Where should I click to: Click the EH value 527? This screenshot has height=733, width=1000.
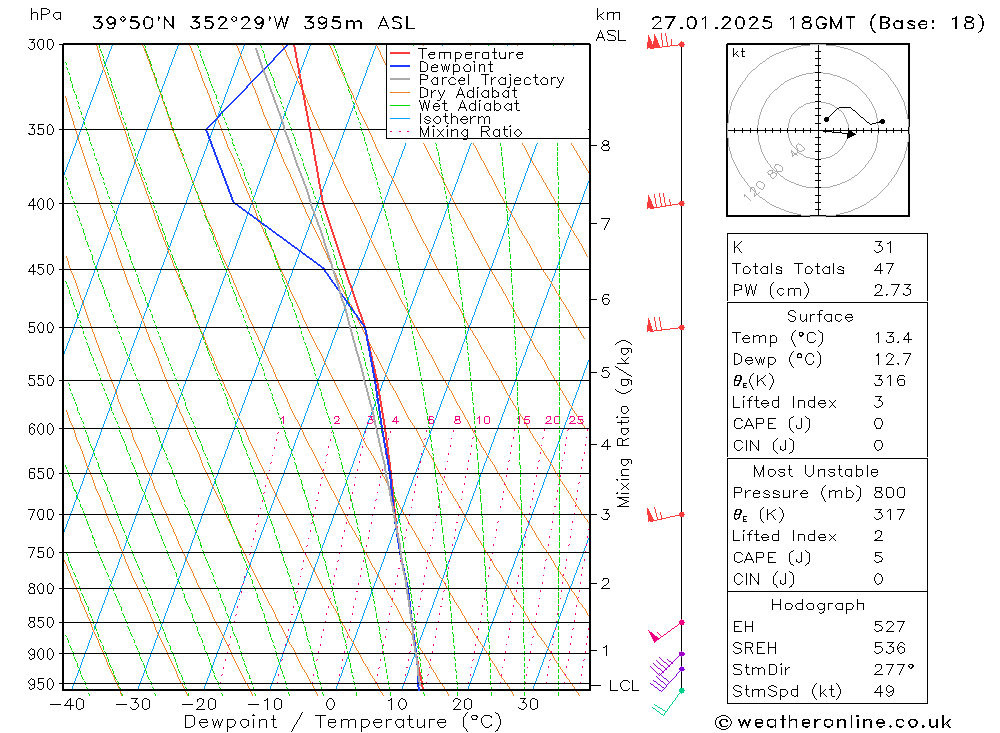(890, 626)
